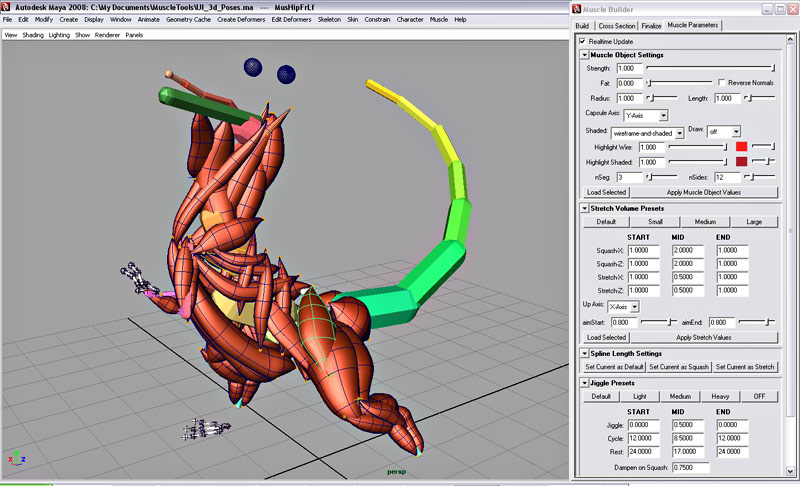
Task: Click the Muscle Builder window icon
Action: [x=577, y=9]
